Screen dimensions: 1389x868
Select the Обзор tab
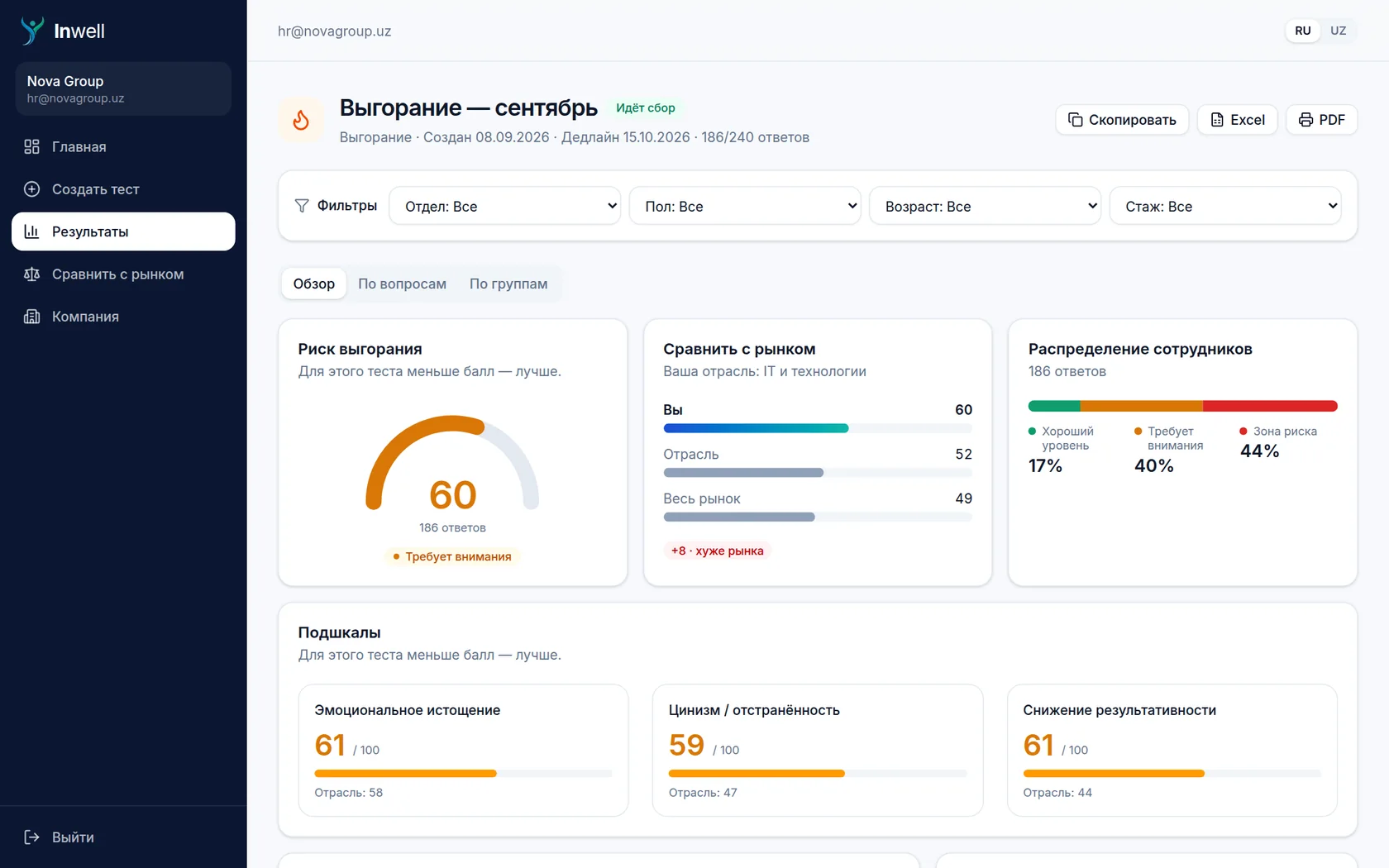click(314, 284)
